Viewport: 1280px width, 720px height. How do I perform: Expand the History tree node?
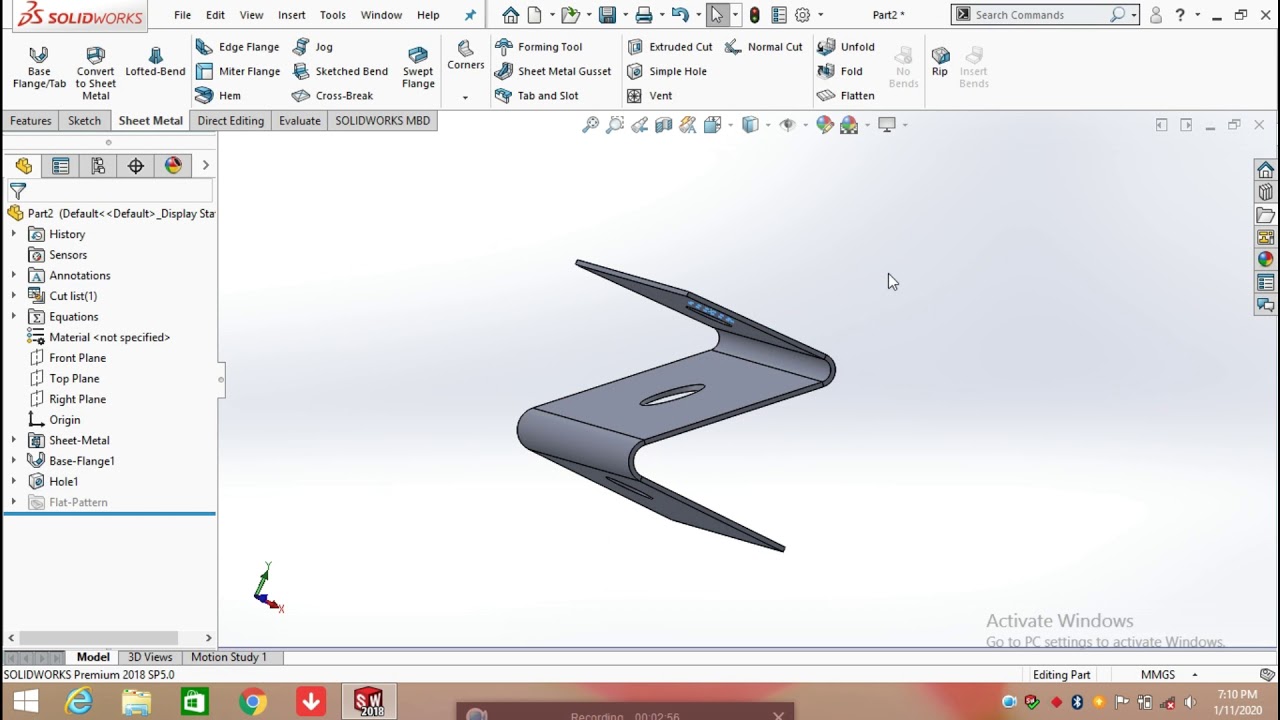click(13, 234)
